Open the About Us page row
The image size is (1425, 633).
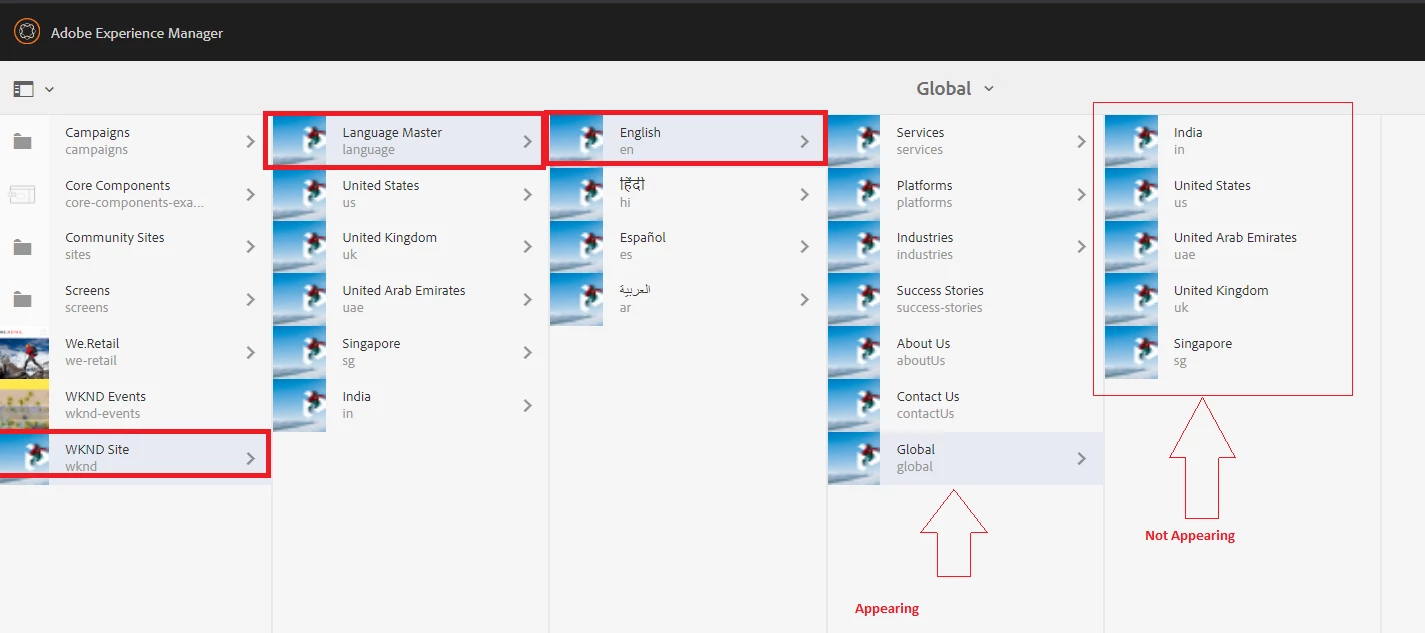(x=965, y=352)
